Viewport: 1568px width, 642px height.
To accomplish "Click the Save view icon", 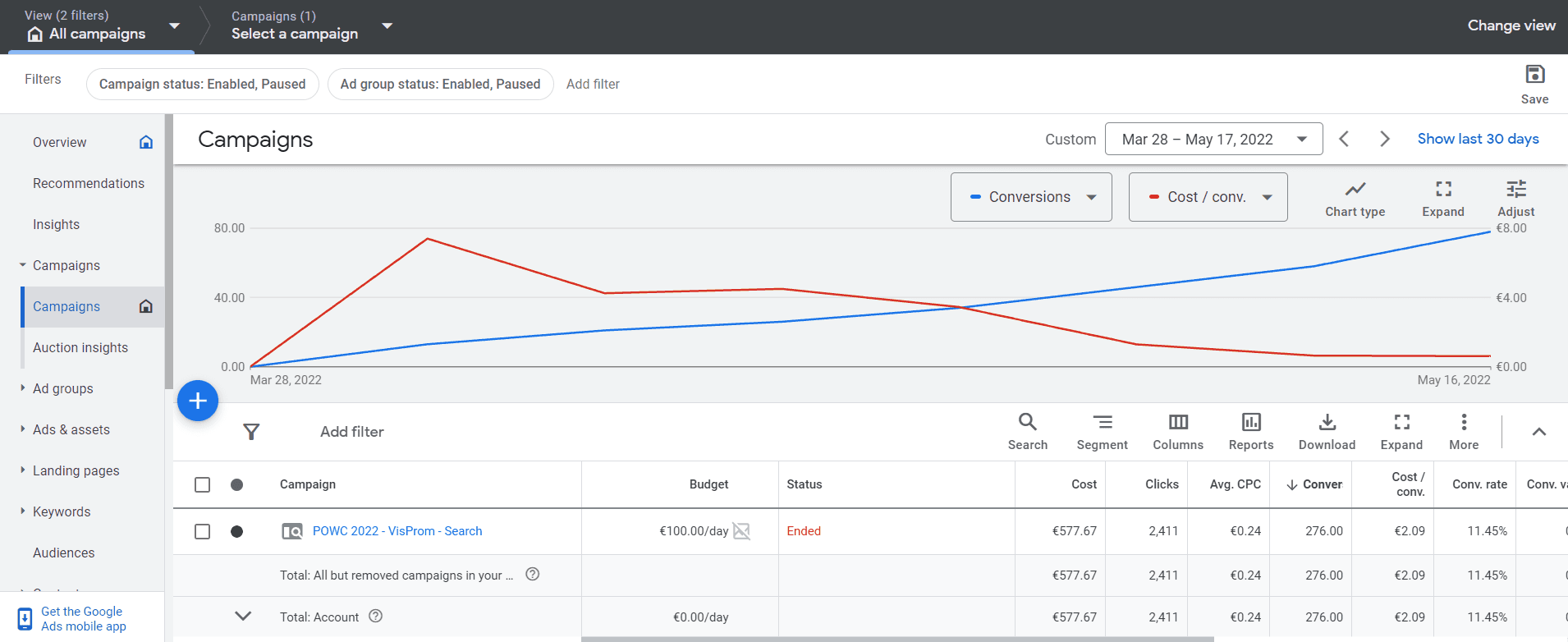I will click(1534, 75).
